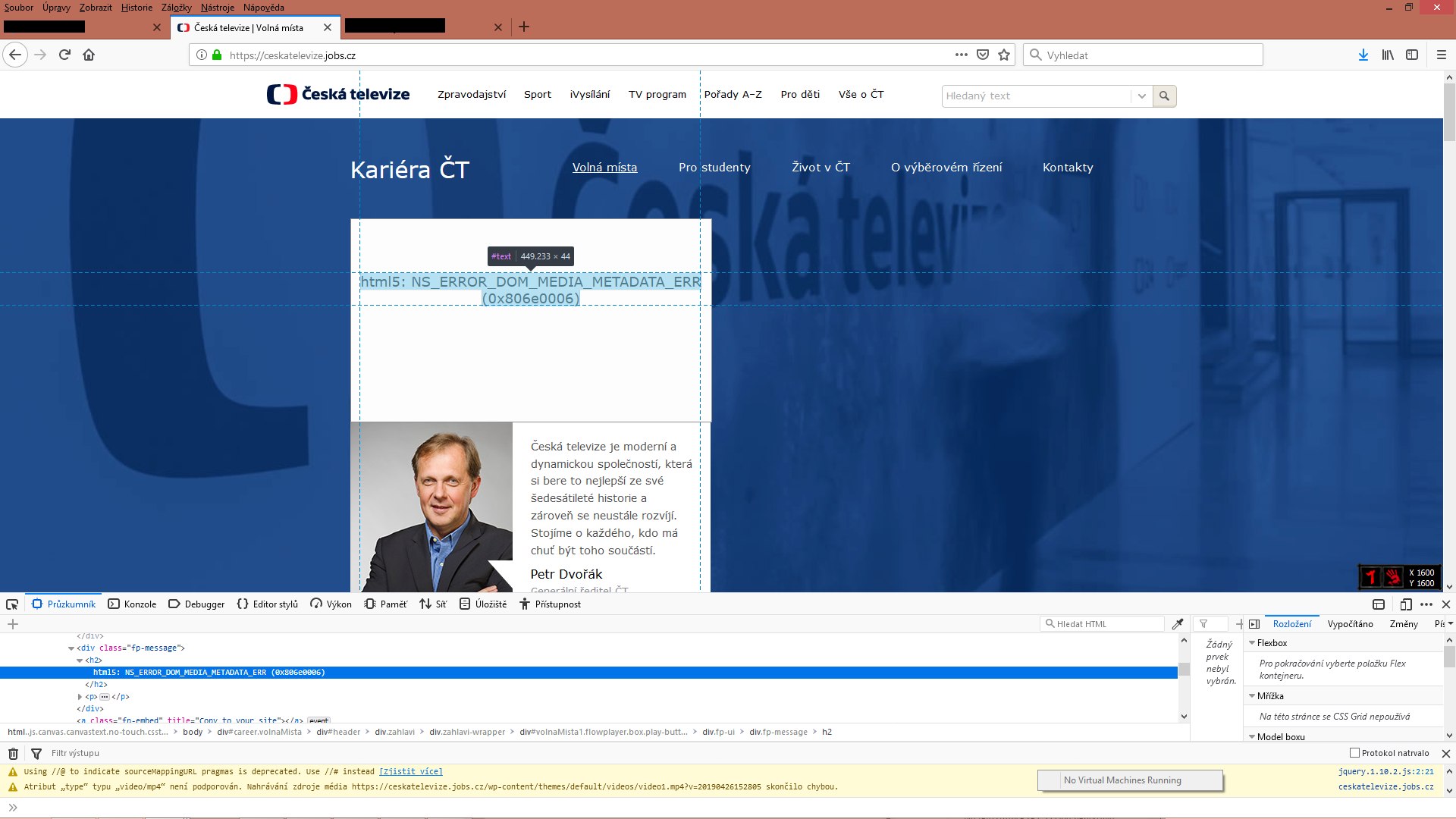The image size is (1456, 819).
Task: Expand the collapsed p contents ellipsis badge
Action: point(105,697)
